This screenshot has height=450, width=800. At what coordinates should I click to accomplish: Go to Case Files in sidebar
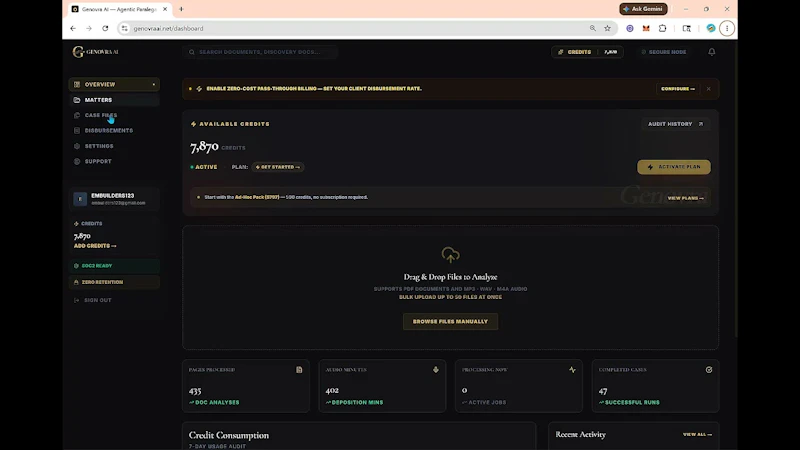[114, 115]
